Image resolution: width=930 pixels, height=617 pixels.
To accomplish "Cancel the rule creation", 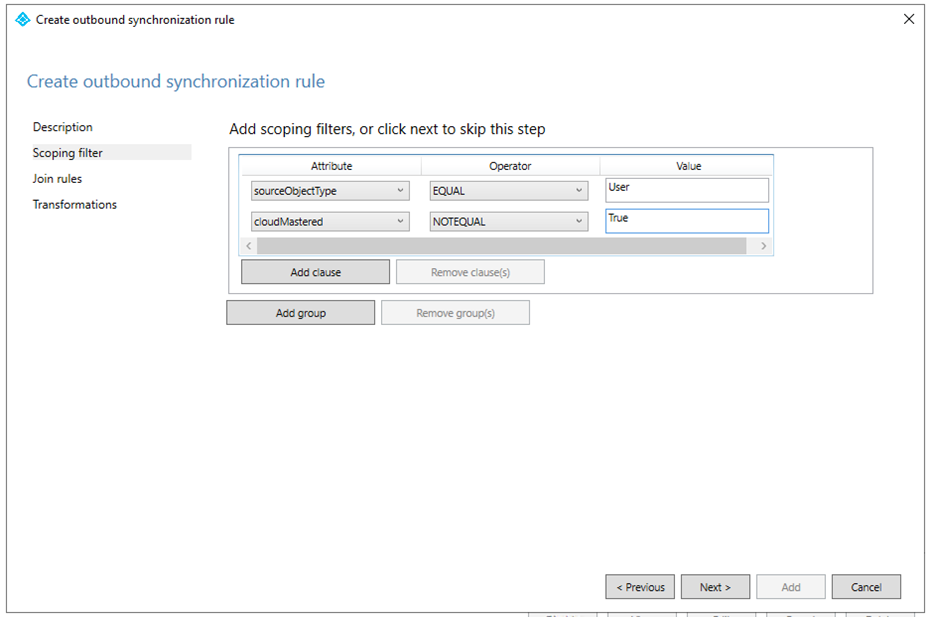I will pyautogui.click(x=866, y=587).
